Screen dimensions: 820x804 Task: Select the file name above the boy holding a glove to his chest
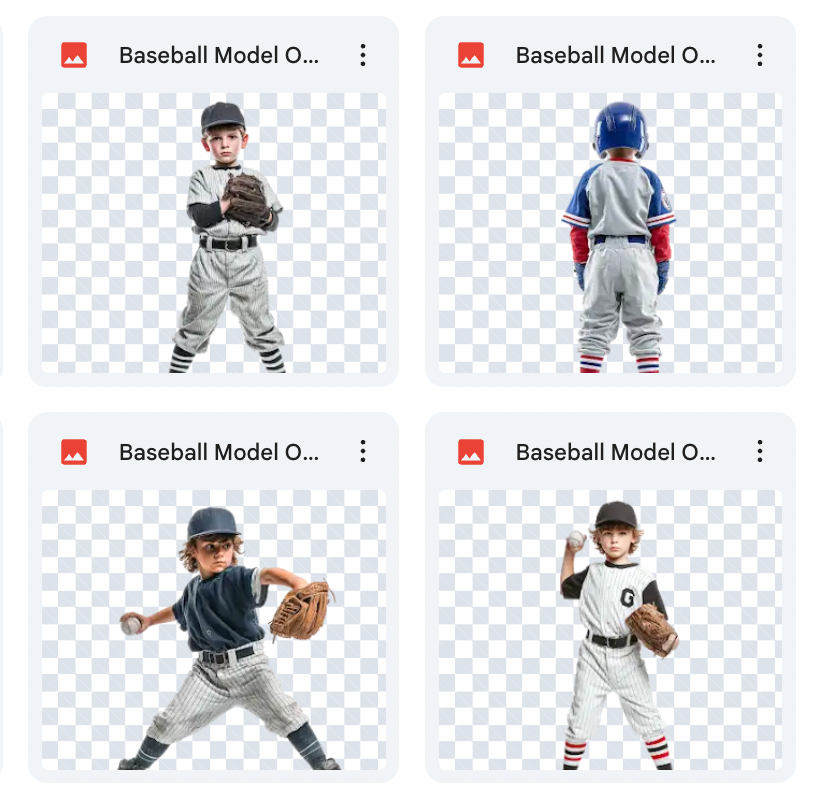click(x=219, y=55)
